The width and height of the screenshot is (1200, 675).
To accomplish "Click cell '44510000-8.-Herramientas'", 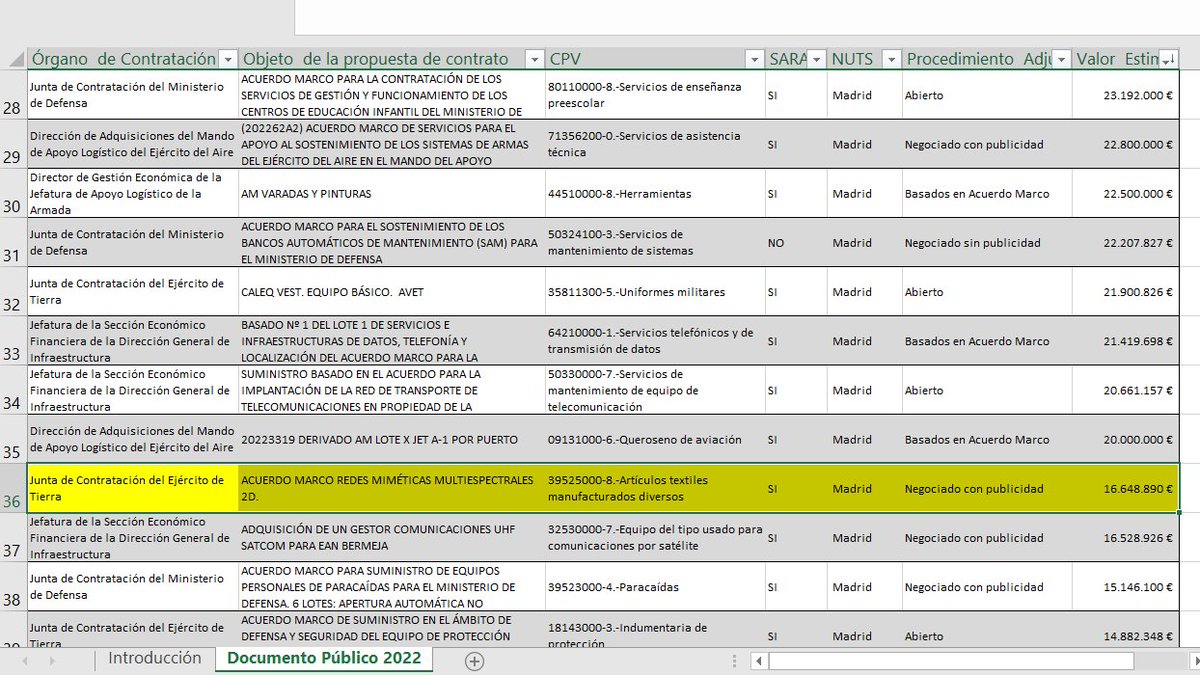I will pyautogui.click(x=655, y=193).
